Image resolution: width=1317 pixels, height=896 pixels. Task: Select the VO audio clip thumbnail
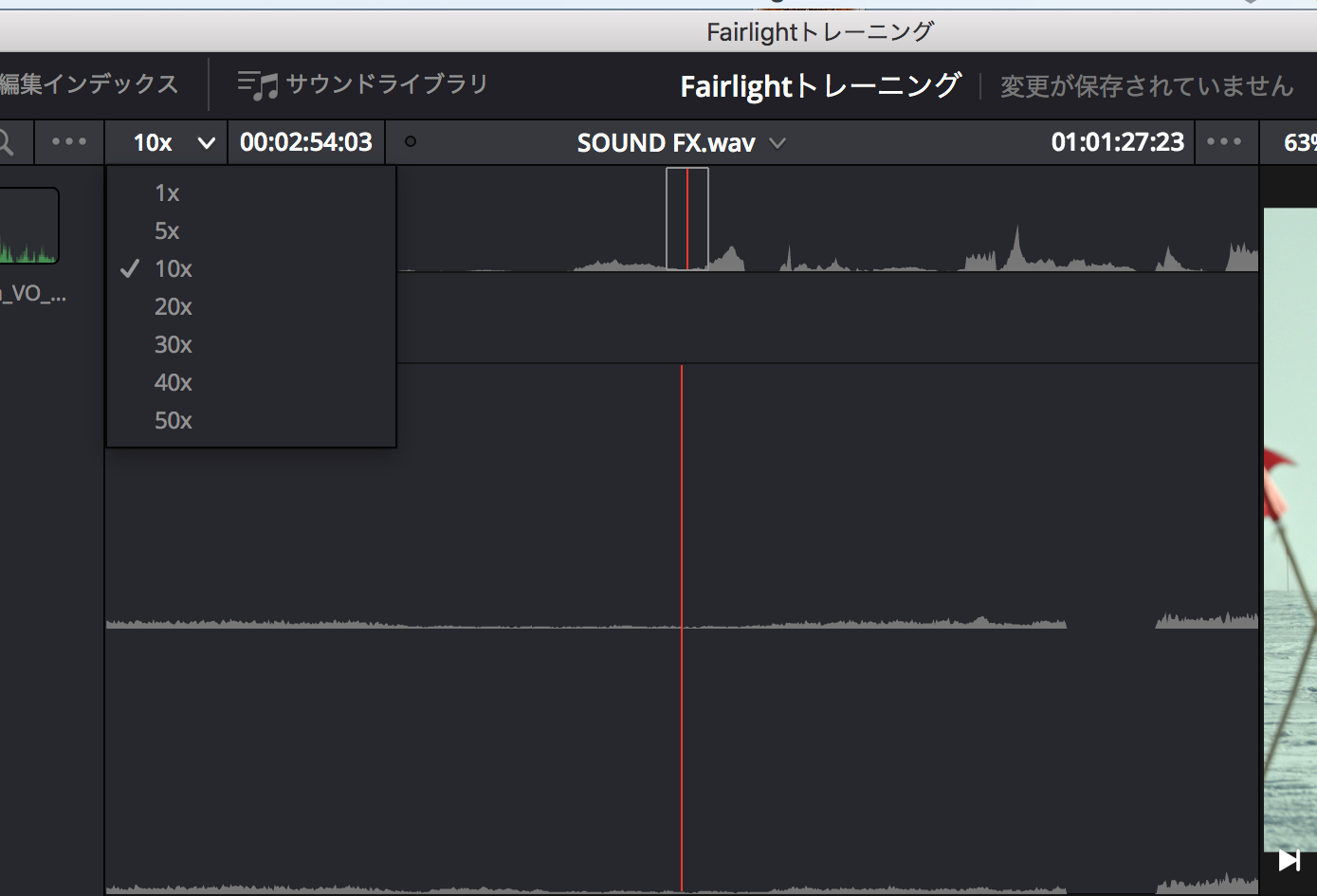pos(28,226)
